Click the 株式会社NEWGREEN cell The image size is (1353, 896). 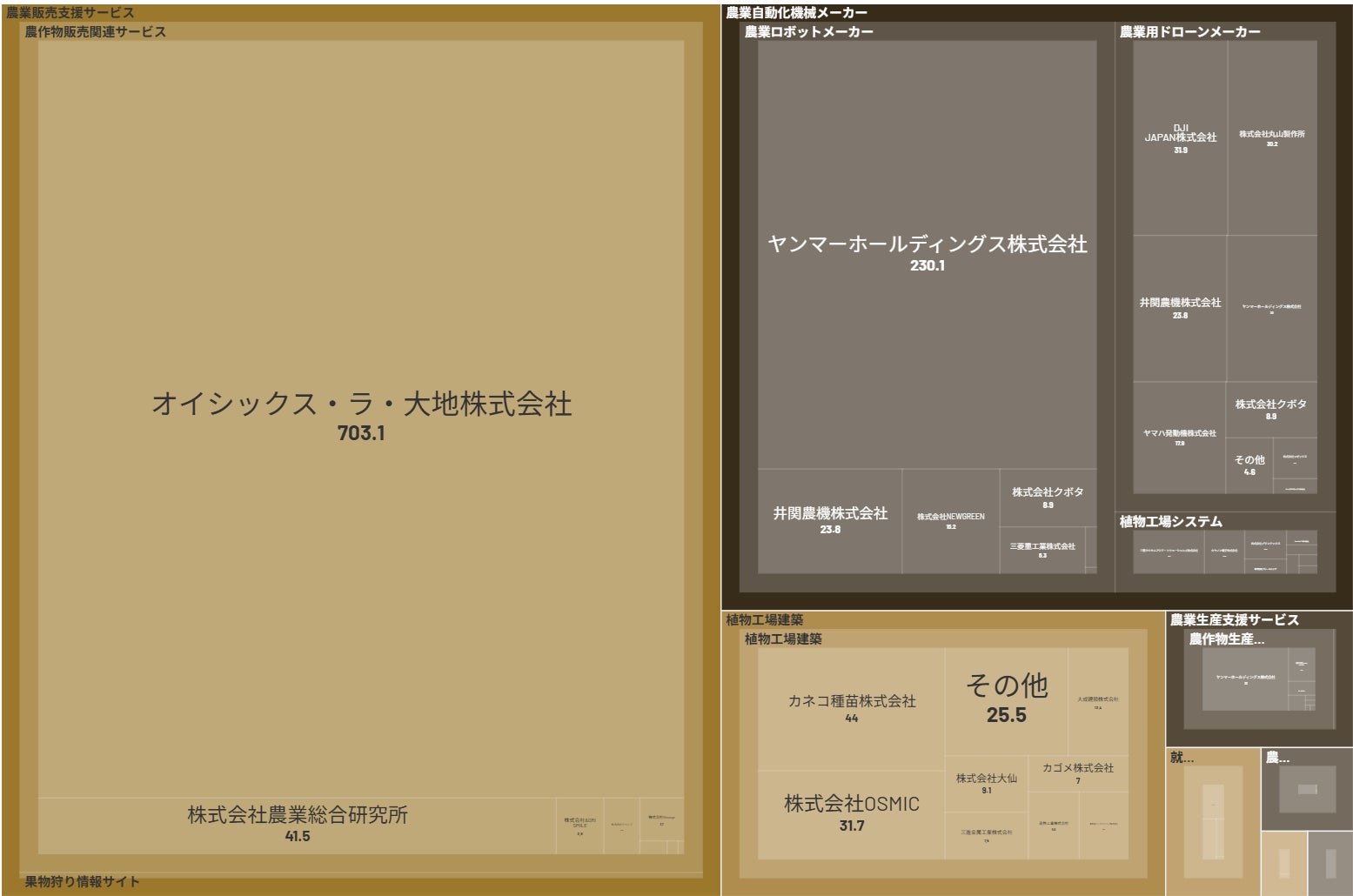click(950, 521)
